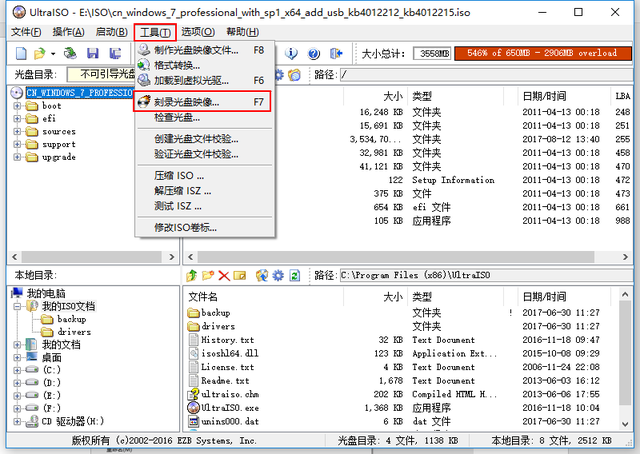
Task: Choose 检查光盘... from Tools menu
Action: click(x=205, y=118)
